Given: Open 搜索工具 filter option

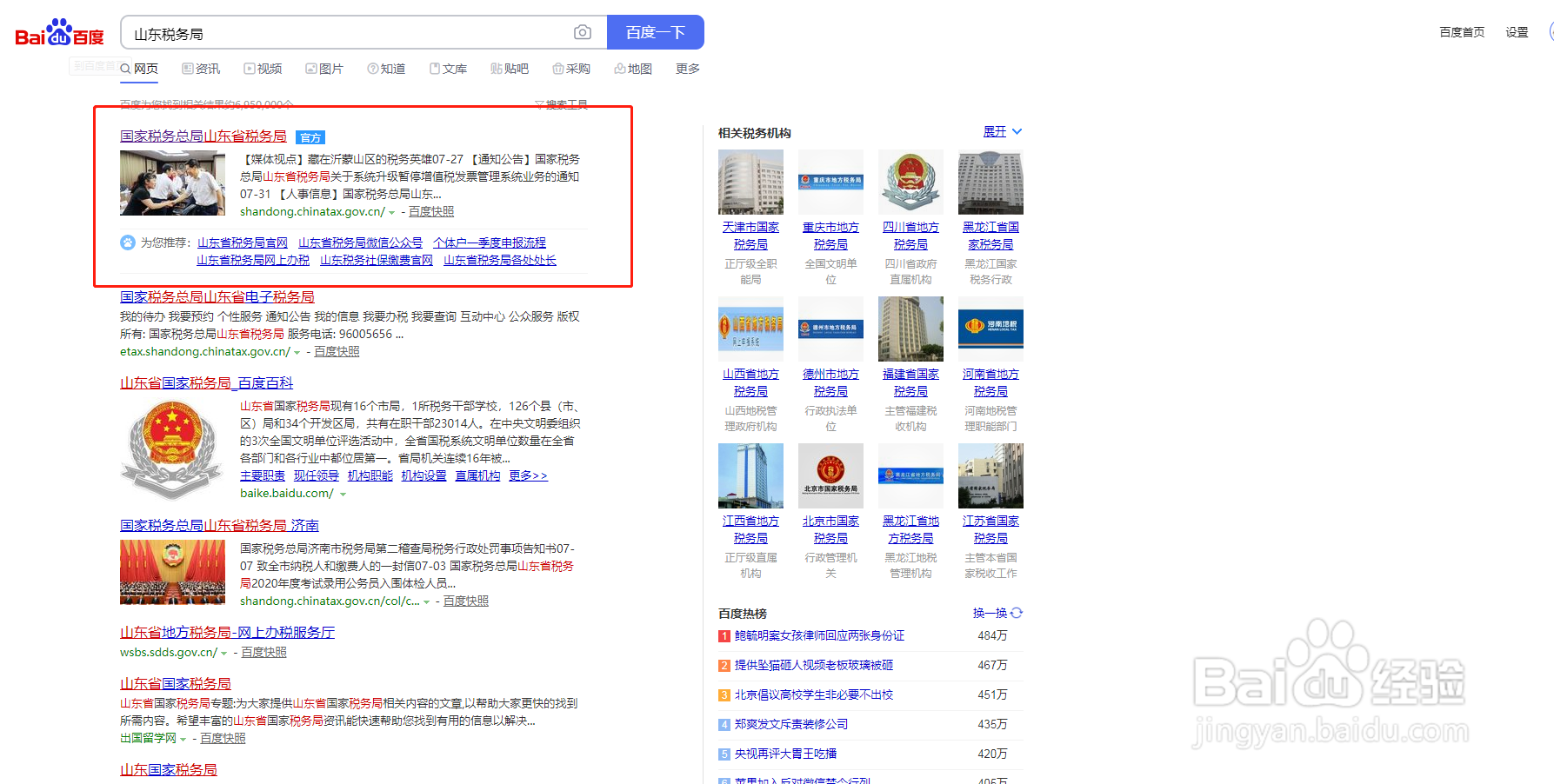Looking at the screenshot, I should pyautogui.click(x=561, y=104).
